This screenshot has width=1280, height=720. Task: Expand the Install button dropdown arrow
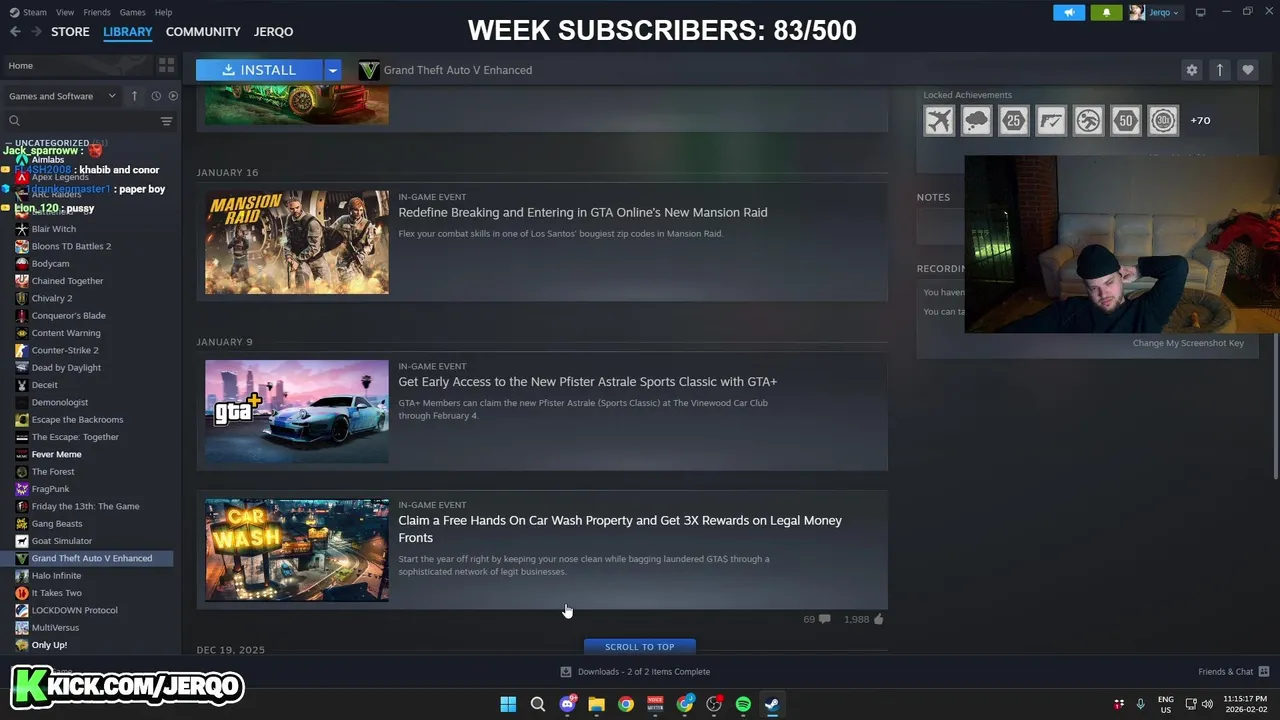(333, 70)
